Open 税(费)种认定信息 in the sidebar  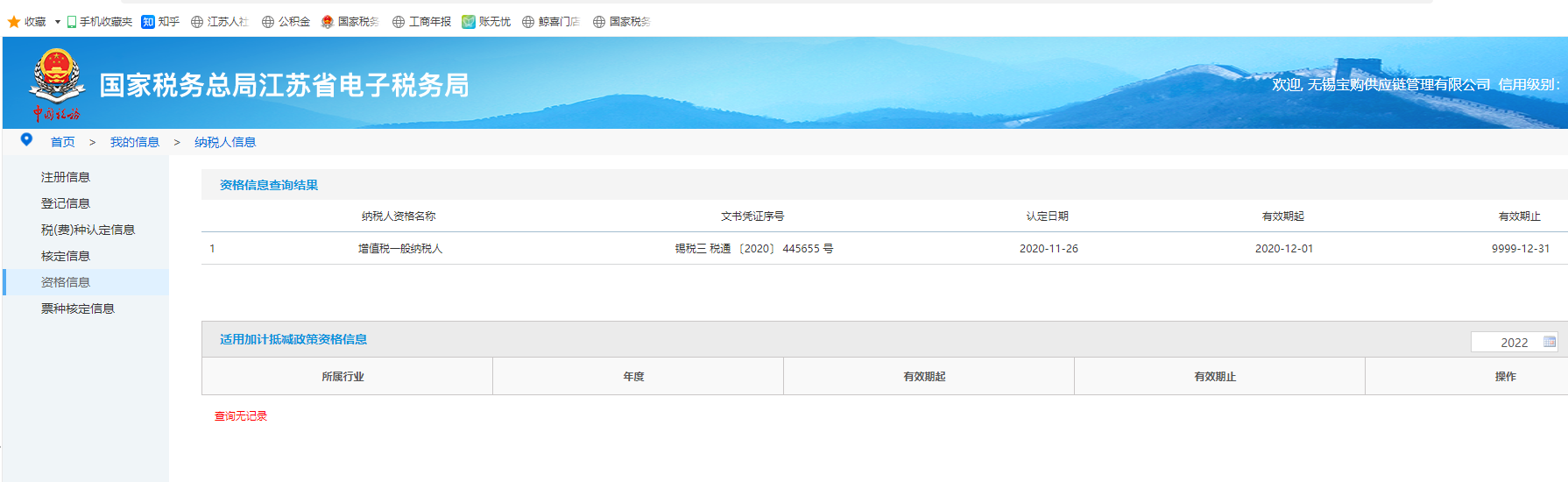88,230
